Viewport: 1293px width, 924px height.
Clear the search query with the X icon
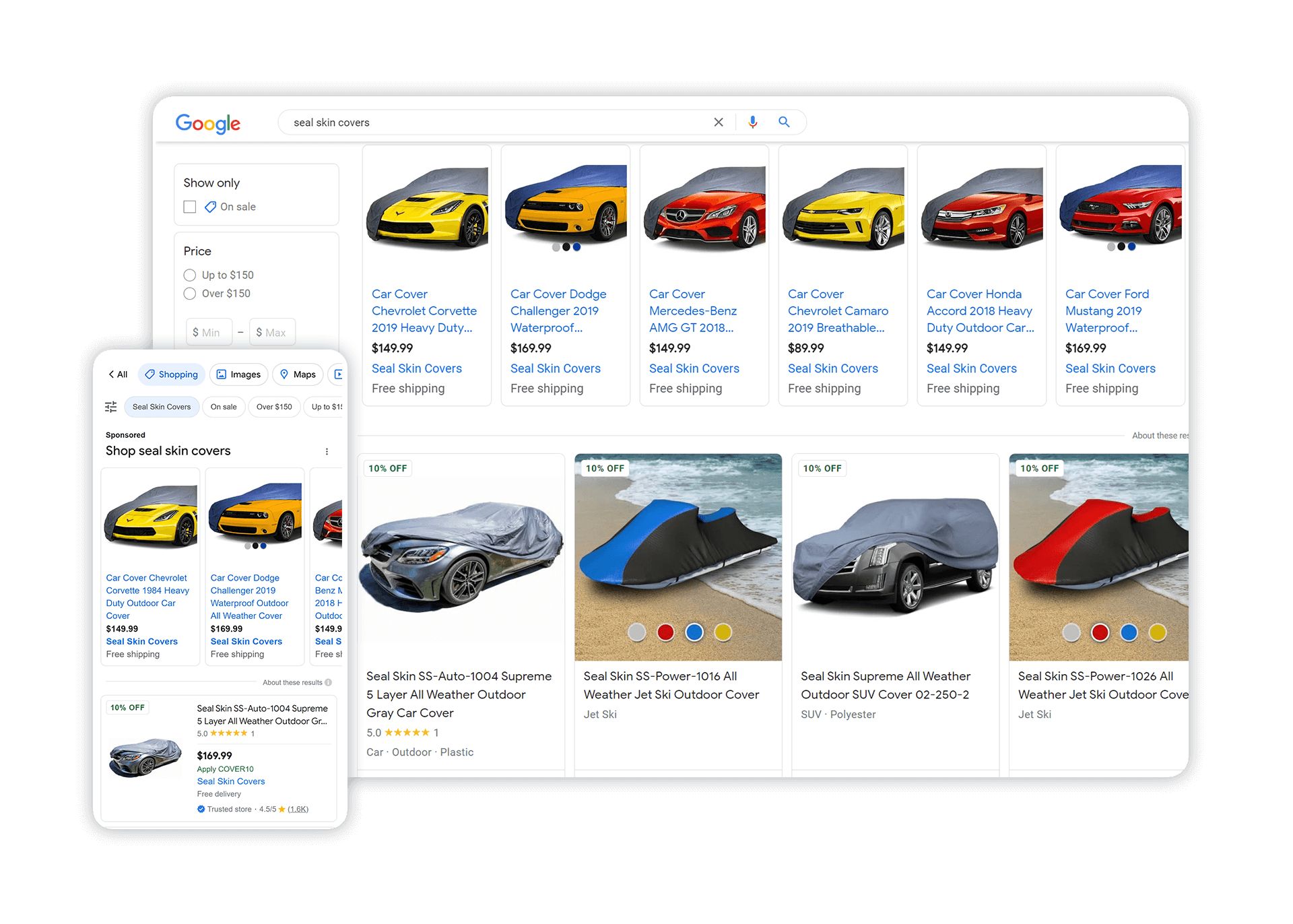coord(718,122)
